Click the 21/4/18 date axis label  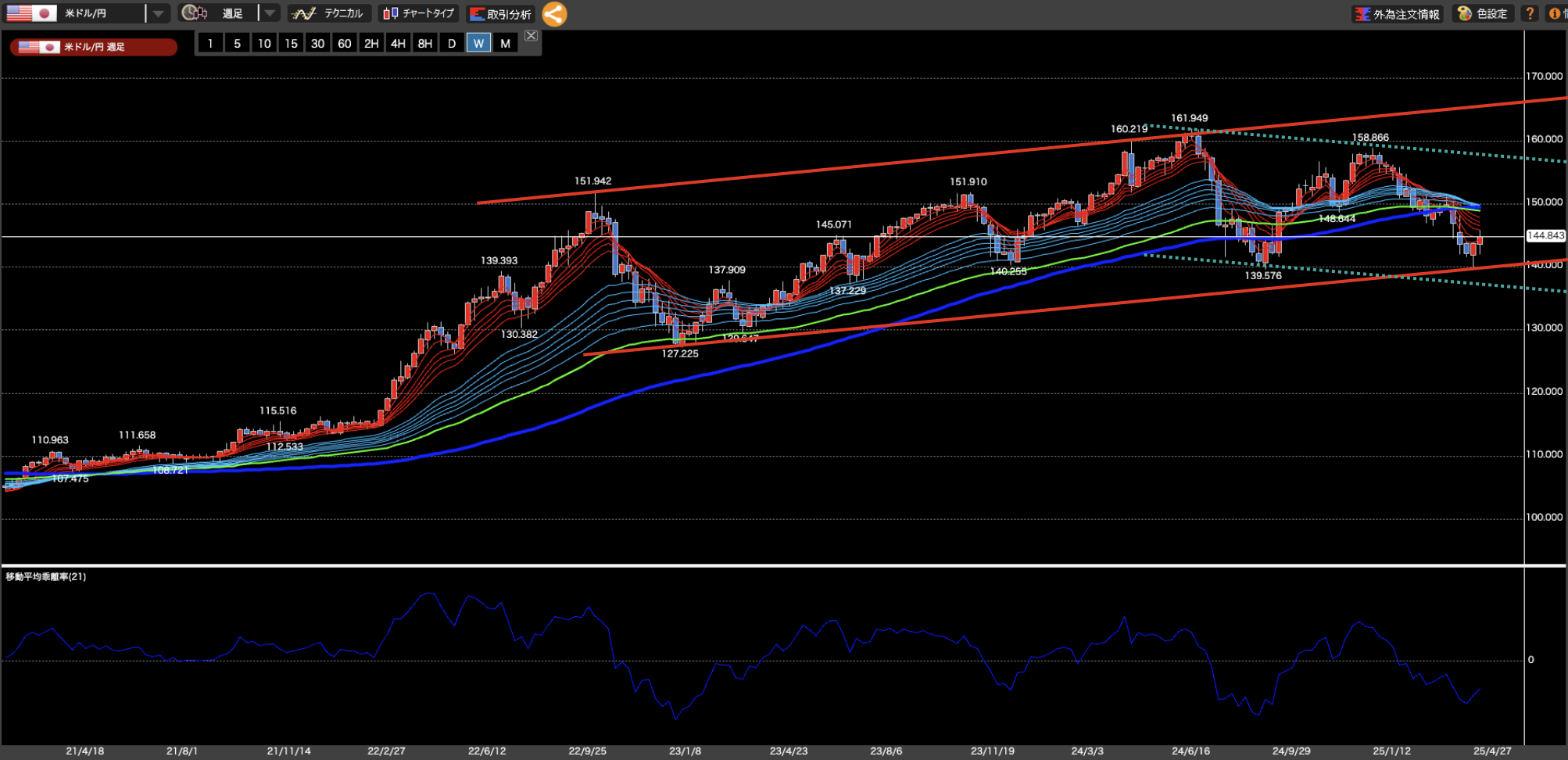click(x=84, y=751)
